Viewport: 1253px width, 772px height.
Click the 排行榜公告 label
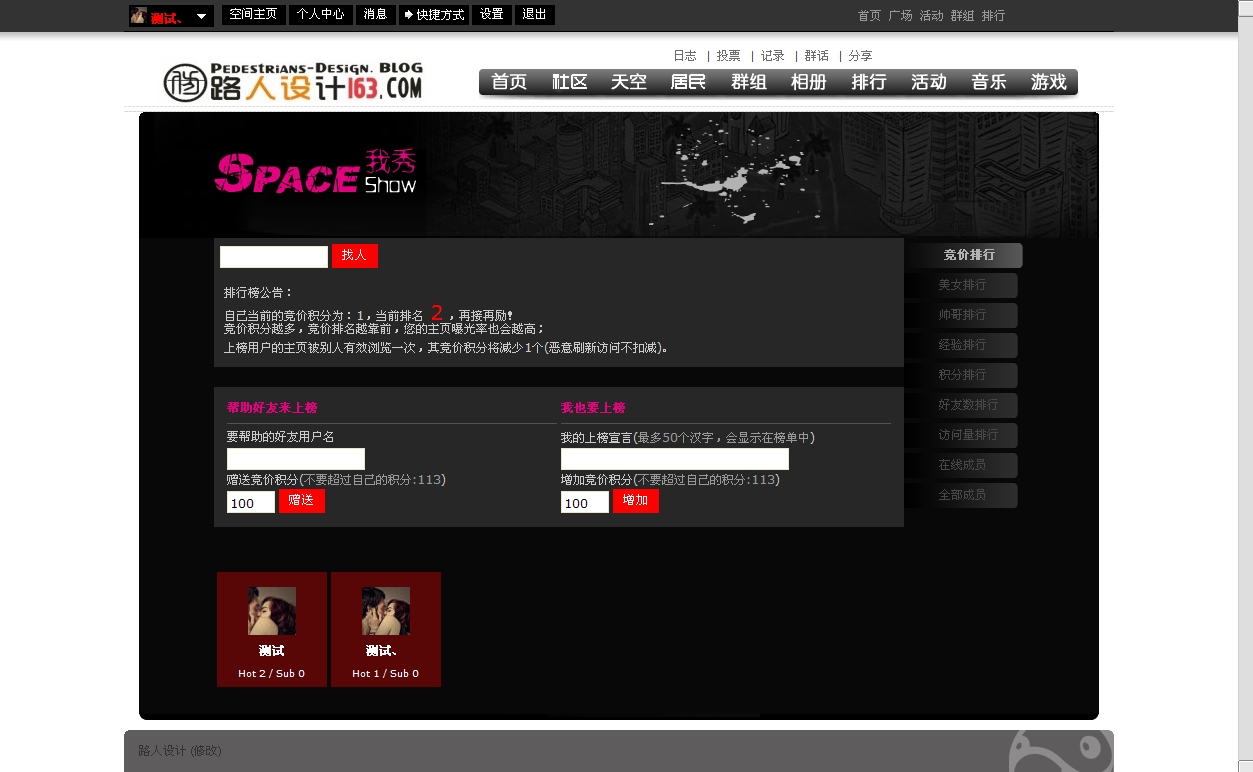tap(259, 293)
